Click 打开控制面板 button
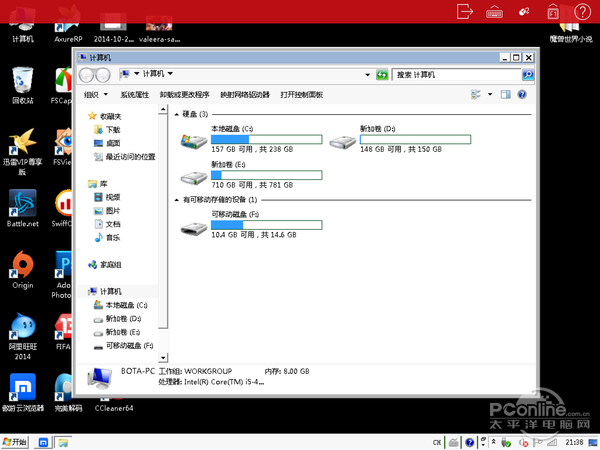Screen dimensions: 600x450 (x=301, y=95)
